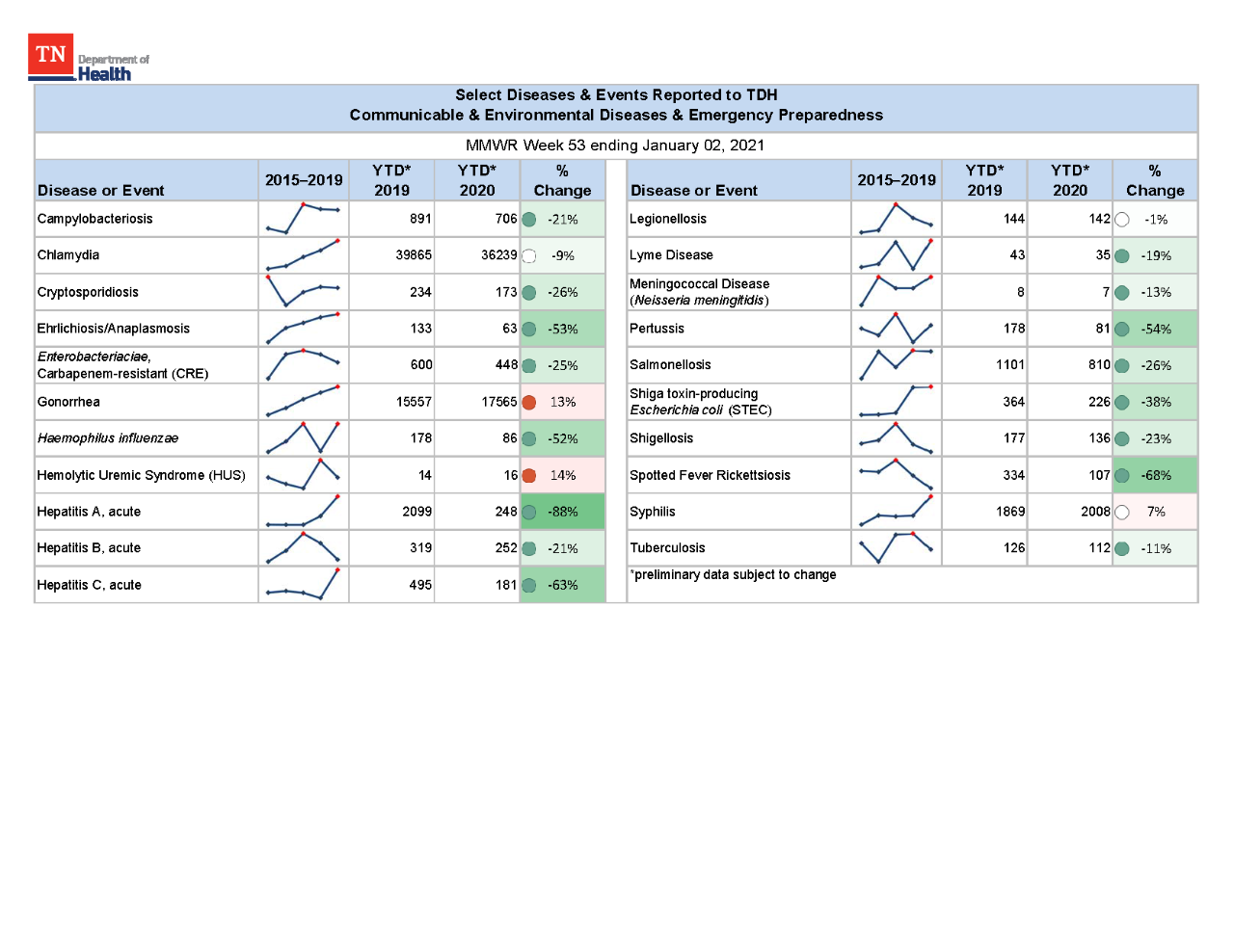Select the white status circle for Chlamydia
Image resolution: width=1234 pixels, height=952 pixels.
tap(529, 256)
